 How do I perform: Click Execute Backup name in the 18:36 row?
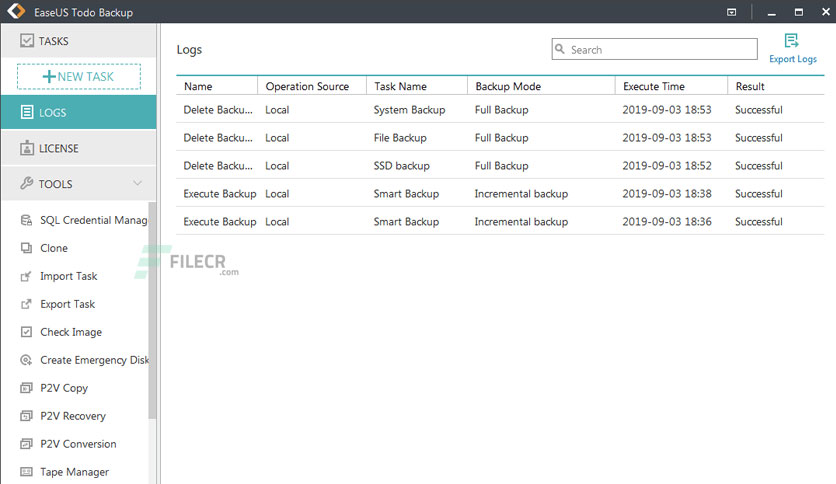(x=220, y=222)
